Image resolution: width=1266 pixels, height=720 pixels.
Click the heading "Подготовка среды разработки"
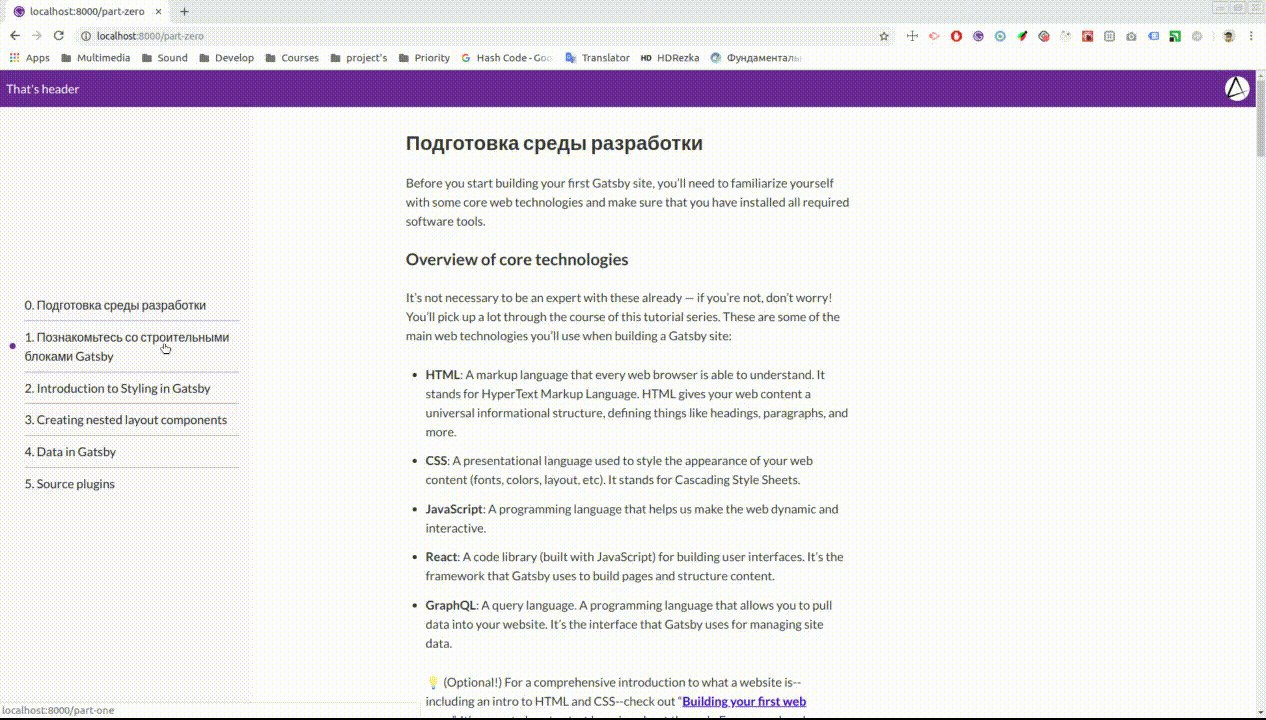[554, 143]
